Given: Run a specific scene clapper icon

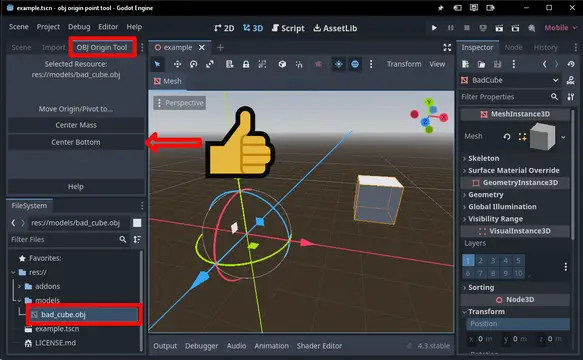Looking at the screenshot, I should click(x=515, y=28).
